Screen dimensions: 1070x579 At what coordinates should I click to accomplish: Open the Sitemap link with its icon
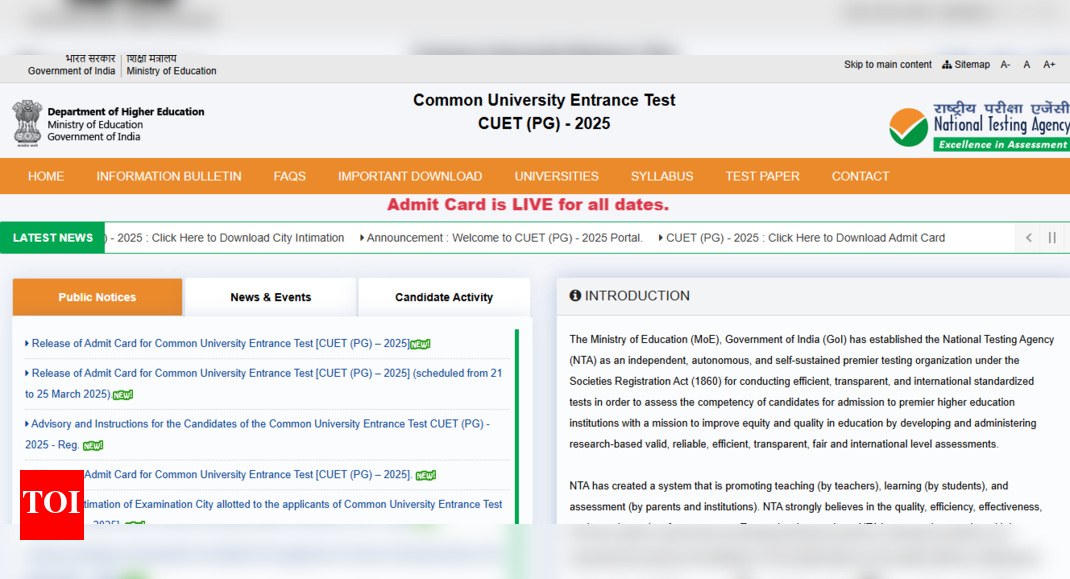966,64
